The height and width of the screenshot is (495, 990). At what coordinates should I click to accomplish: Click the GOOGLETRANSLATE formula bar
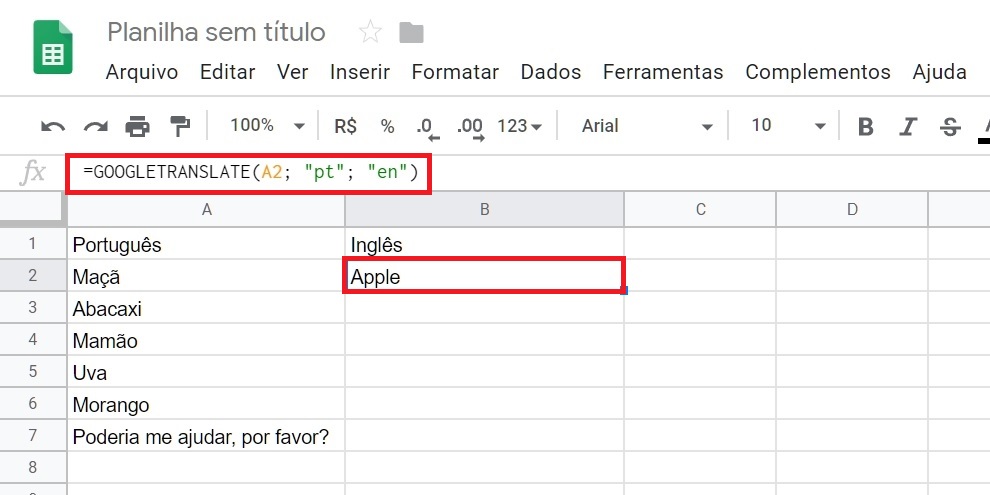(250, 173)
